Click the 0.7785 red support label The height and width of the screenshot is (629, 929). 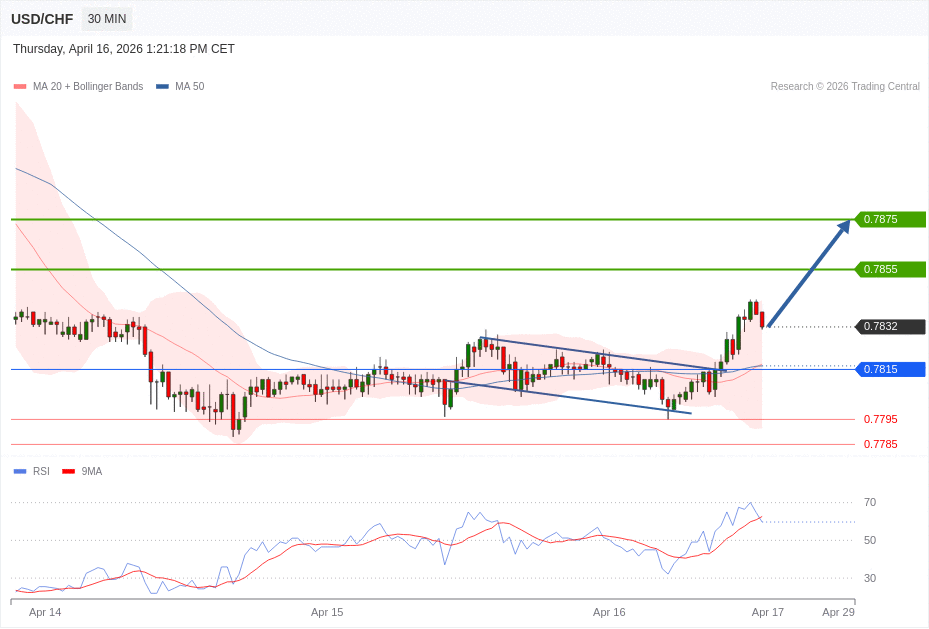[880, 444]
